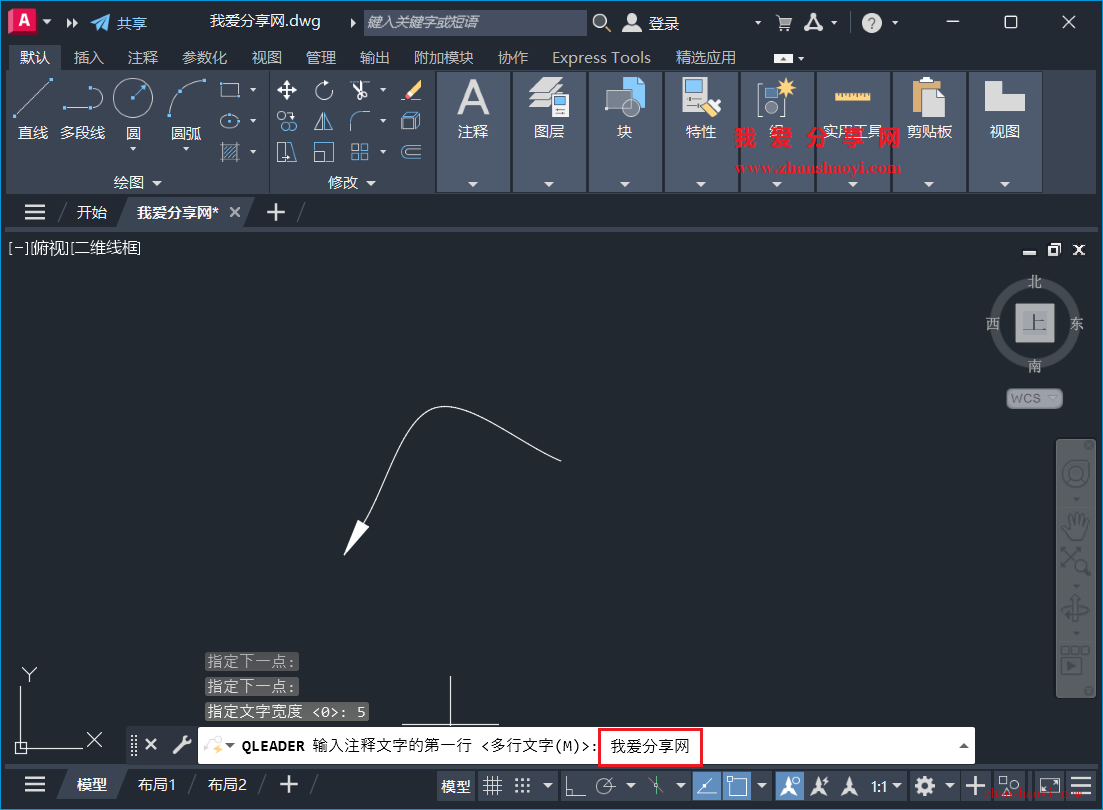Click the 模型 model space status button
The height and width of the screenshot is (810, 1103).
point(456,786)
